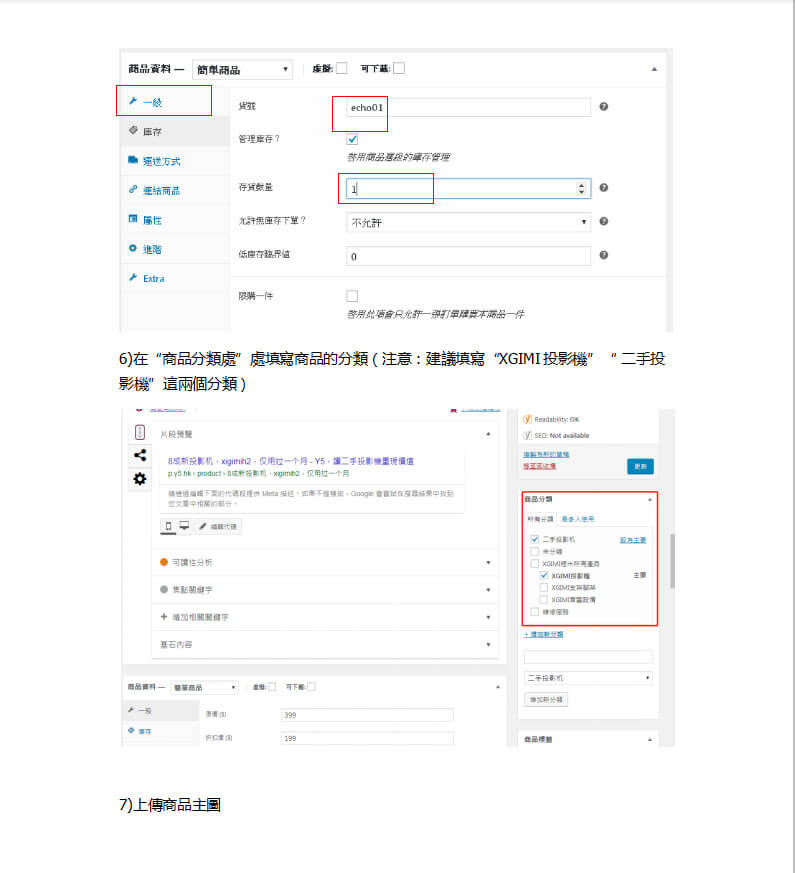Screen dimensions: 795x873
Task: Click the 存貨數量 stock quantity field
Action: [468, 189]
